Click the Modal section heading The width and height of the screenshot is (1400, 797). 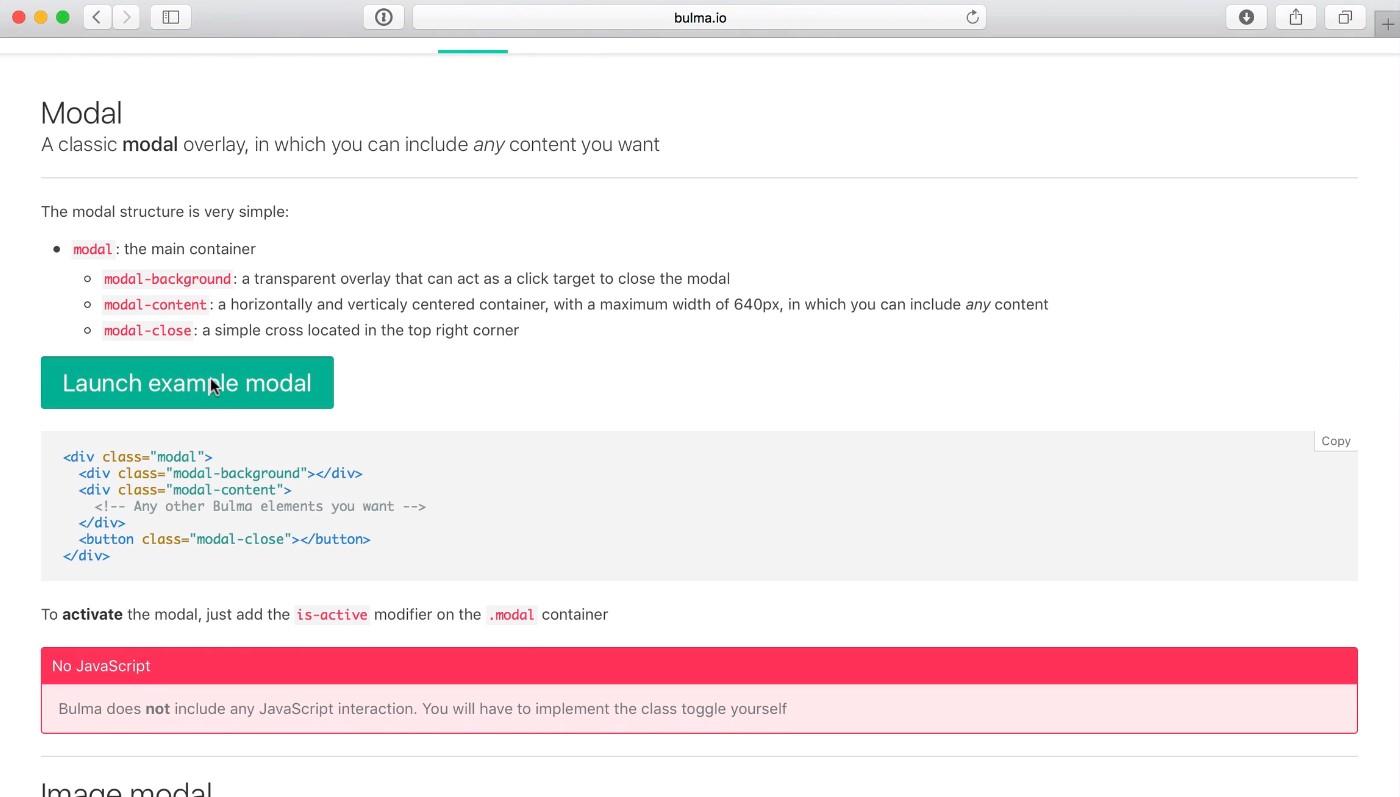(81, 113)
